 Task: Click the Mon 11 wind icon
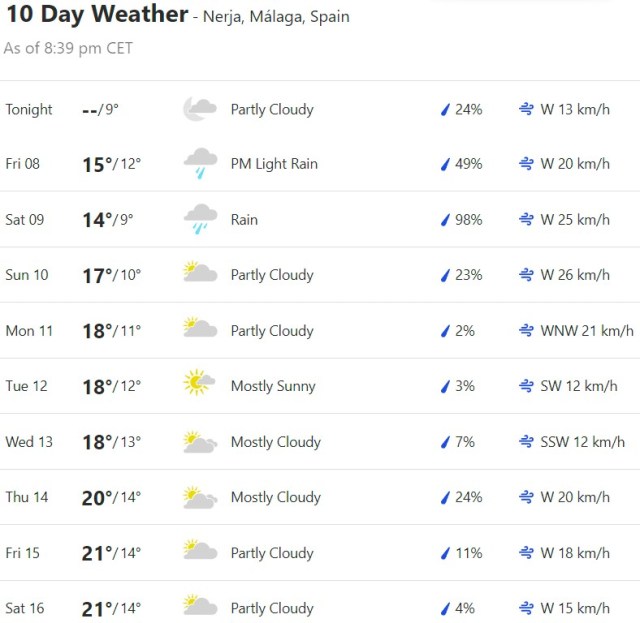pos(526,330)
